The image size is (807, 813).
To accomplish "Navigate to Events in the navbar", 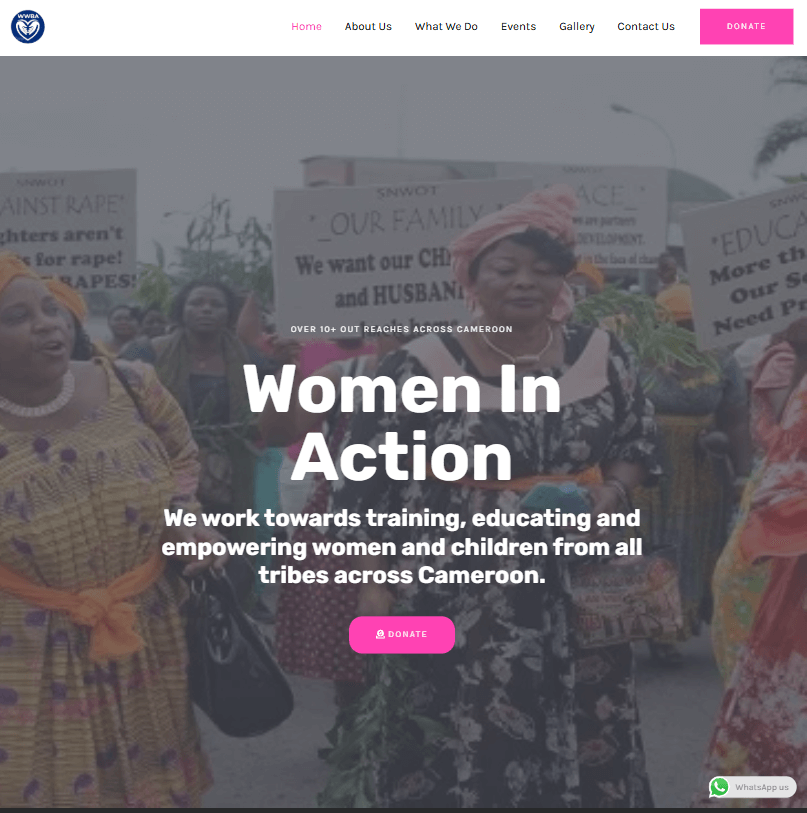I will pos(518,26).
